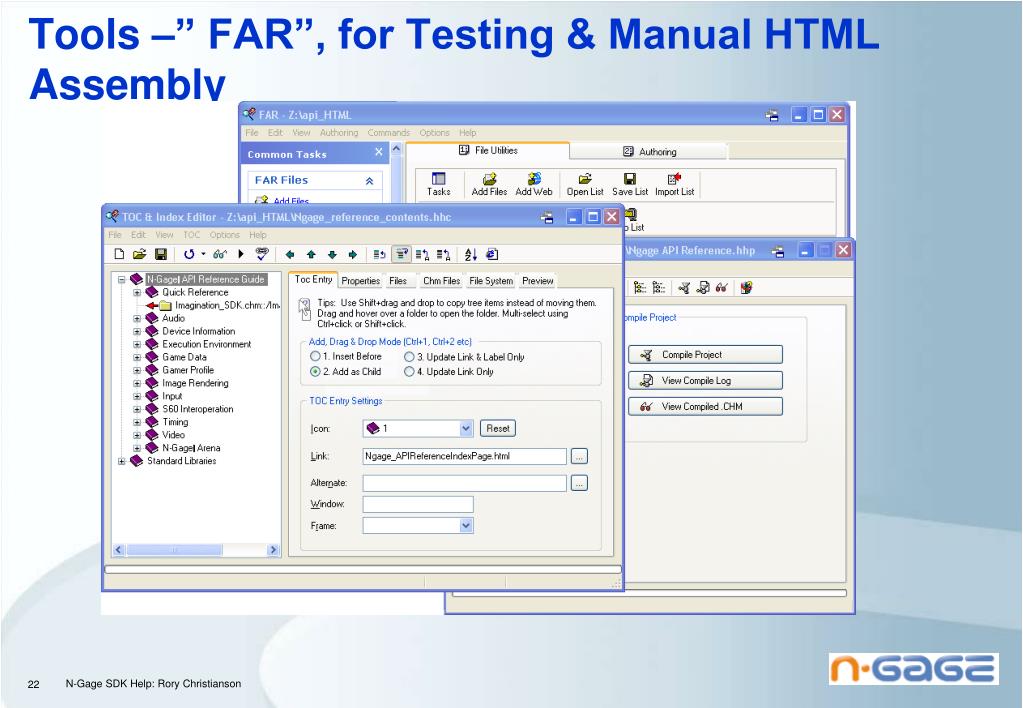Click the Tasks icon in FAR File Utilities
The width and height of the screenshot is (1023, 708).
tap(438, 184)
